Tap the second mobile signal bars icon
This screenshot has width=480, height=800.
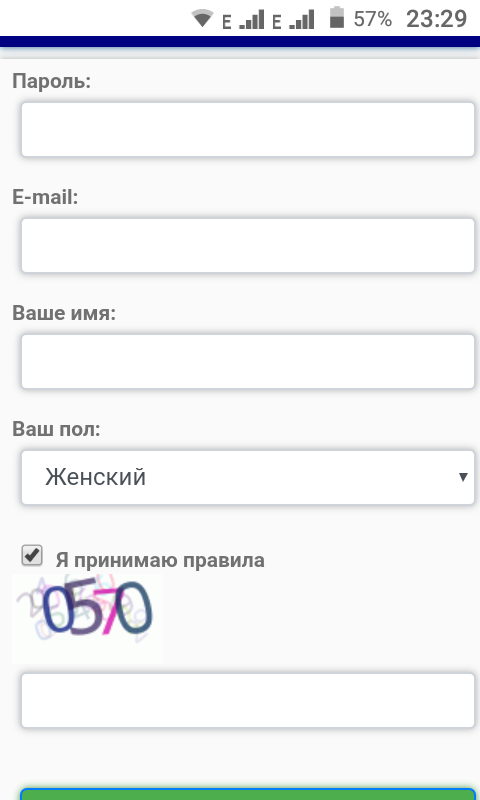pos(301,19)
